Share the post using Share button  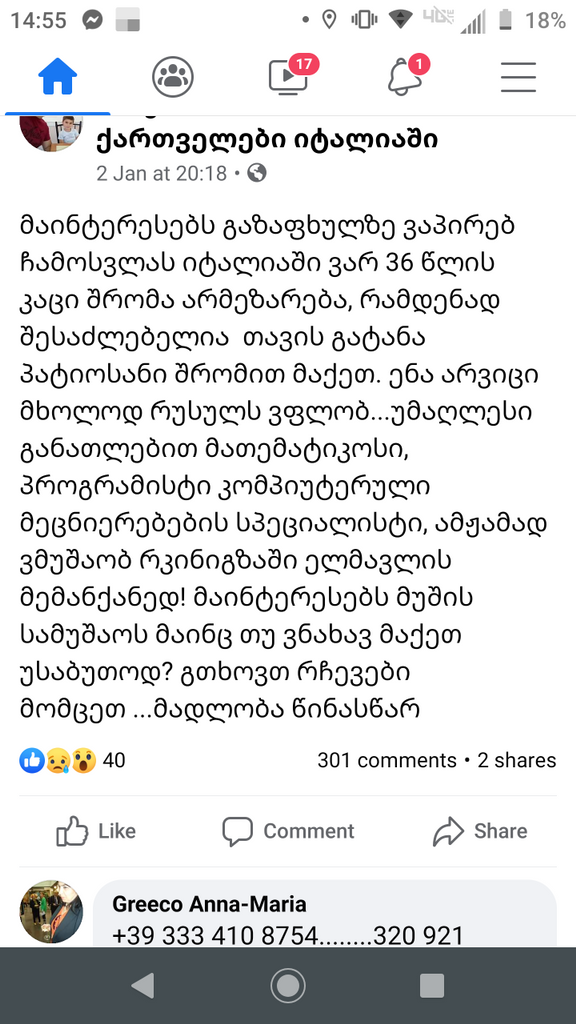(x=480, y=831)
